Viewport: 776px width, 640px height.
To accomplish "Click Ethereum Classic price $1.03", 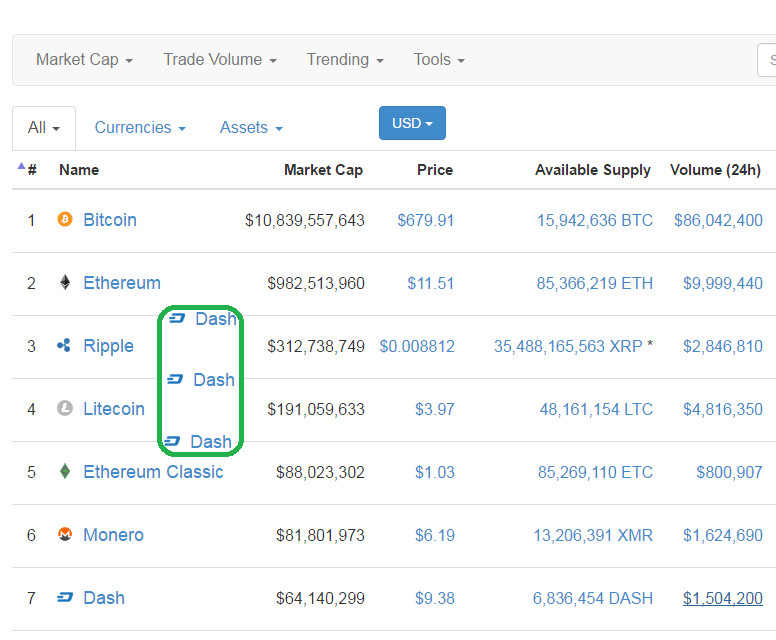I will [435, 472].
